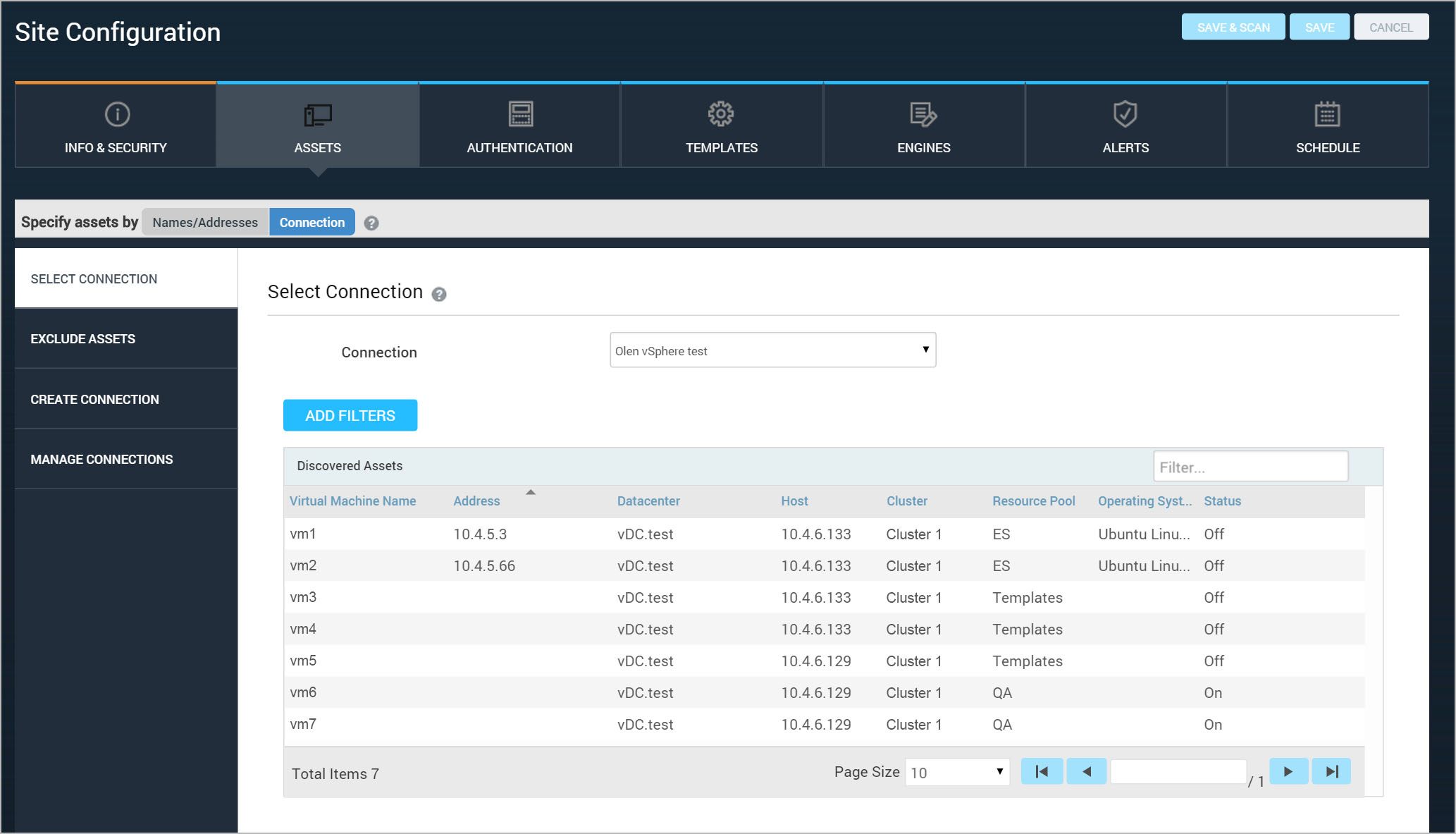Viewport: 1456px width, 834px height.
Task: Open the Templates gear icon
Action: click(721, 114)
